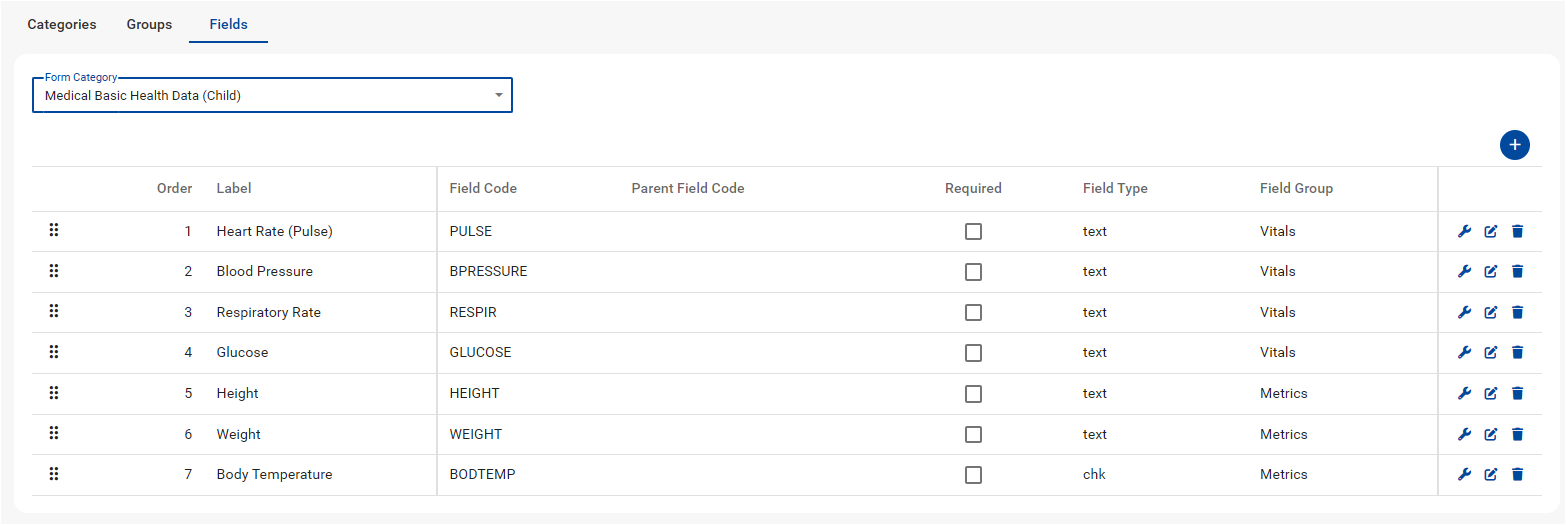Mark Body Temperature as required
Image resolution: width=1566 pixels, height=525 pixels.
pyautogui.click(x=973, y=475)
